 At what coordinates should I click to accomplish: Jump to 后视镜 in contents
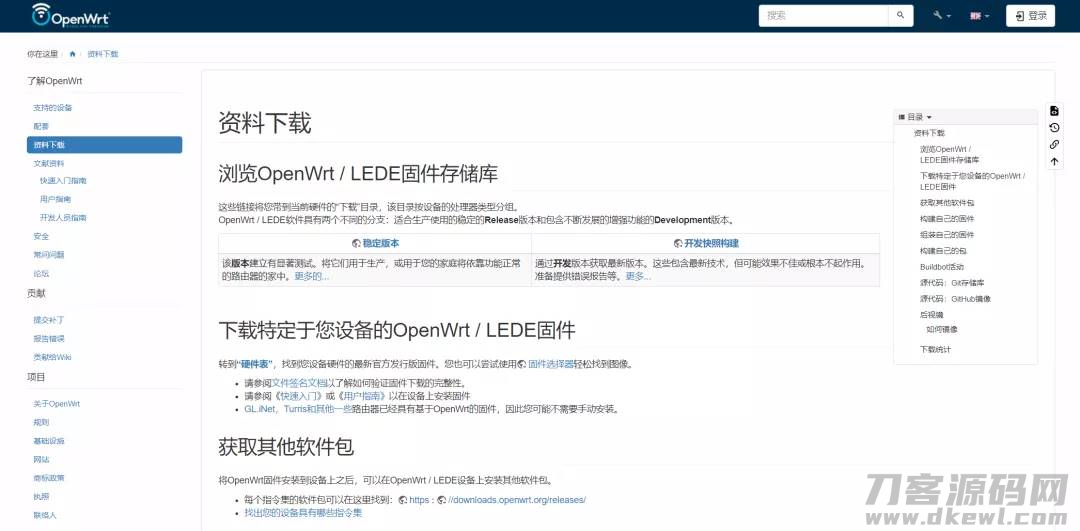931,315
